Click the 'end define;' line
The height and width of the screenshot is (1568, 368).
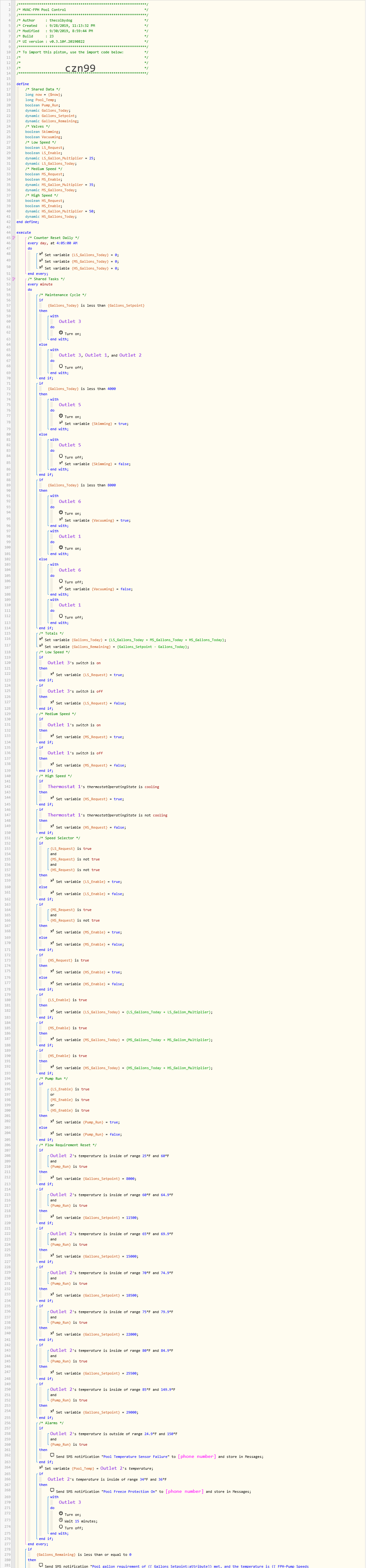[x=27, y=222]
